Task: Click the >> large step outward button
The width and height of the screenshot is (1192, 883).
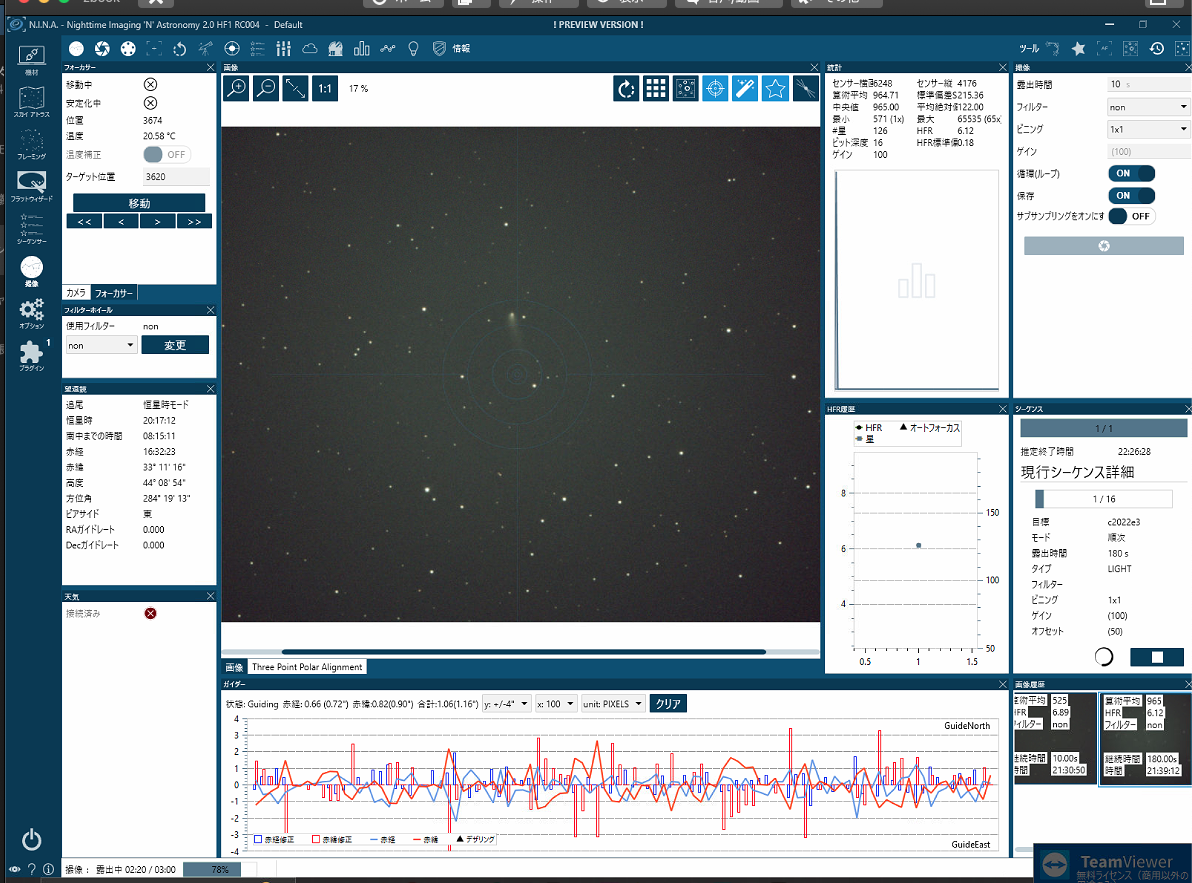Action: 195,222
